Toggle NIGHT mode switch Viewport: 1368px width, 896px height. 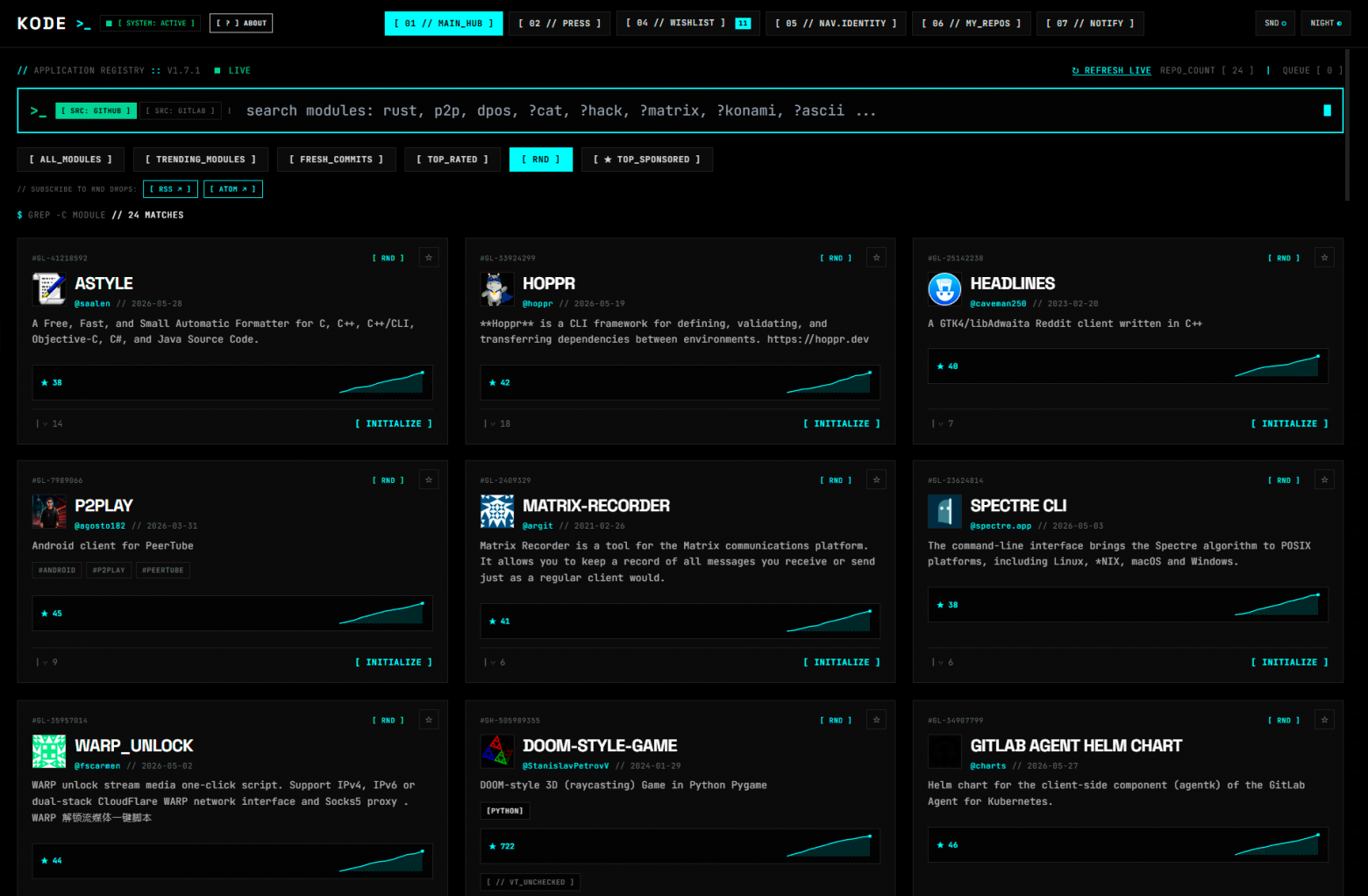click(1326, 24)
